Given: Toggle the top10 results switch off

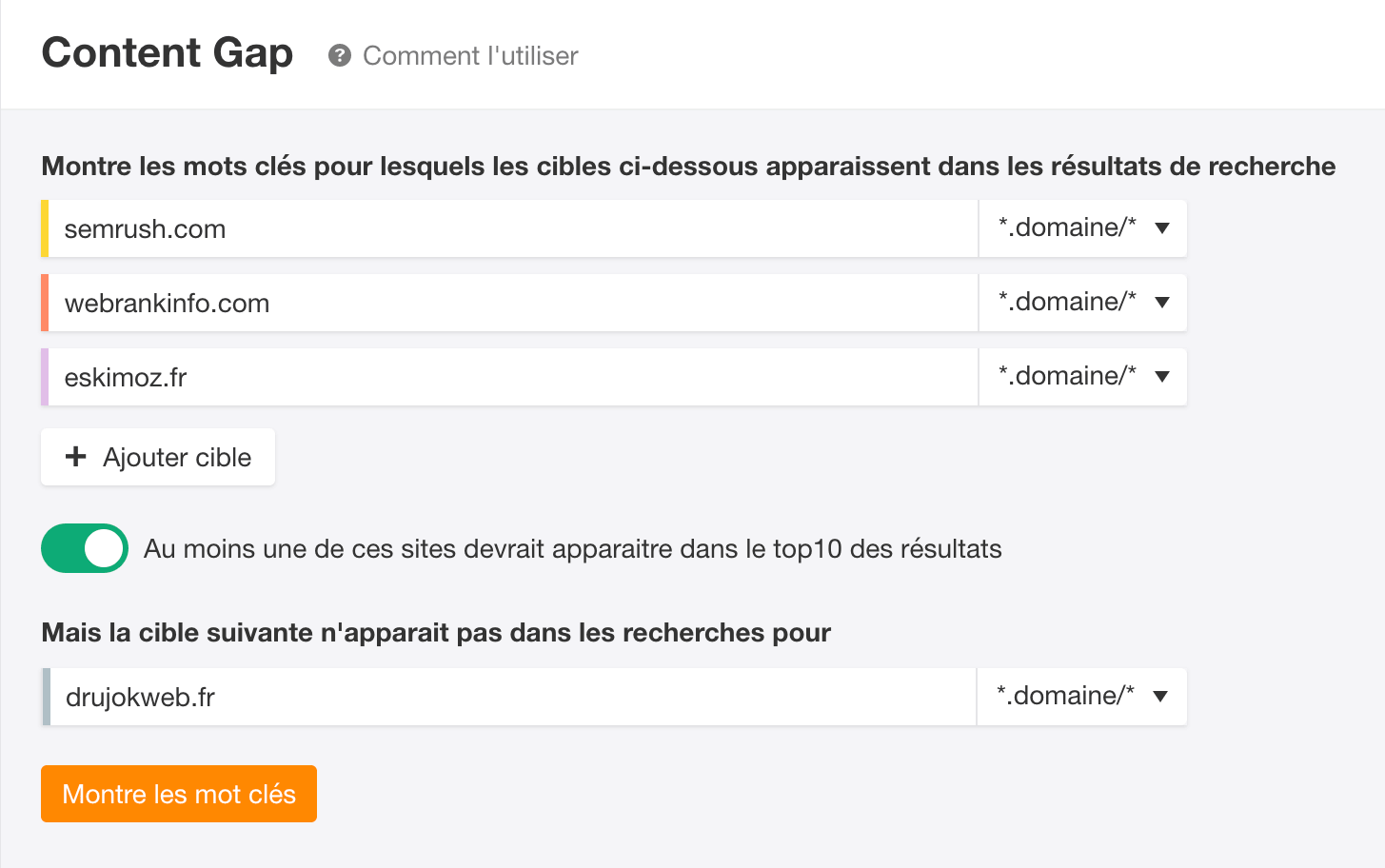Looking at the screenshot, I should point(85,548).
